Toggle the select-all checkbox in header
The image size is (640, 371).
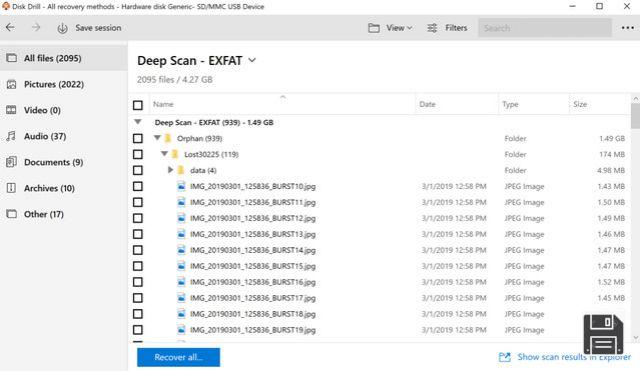138,105
